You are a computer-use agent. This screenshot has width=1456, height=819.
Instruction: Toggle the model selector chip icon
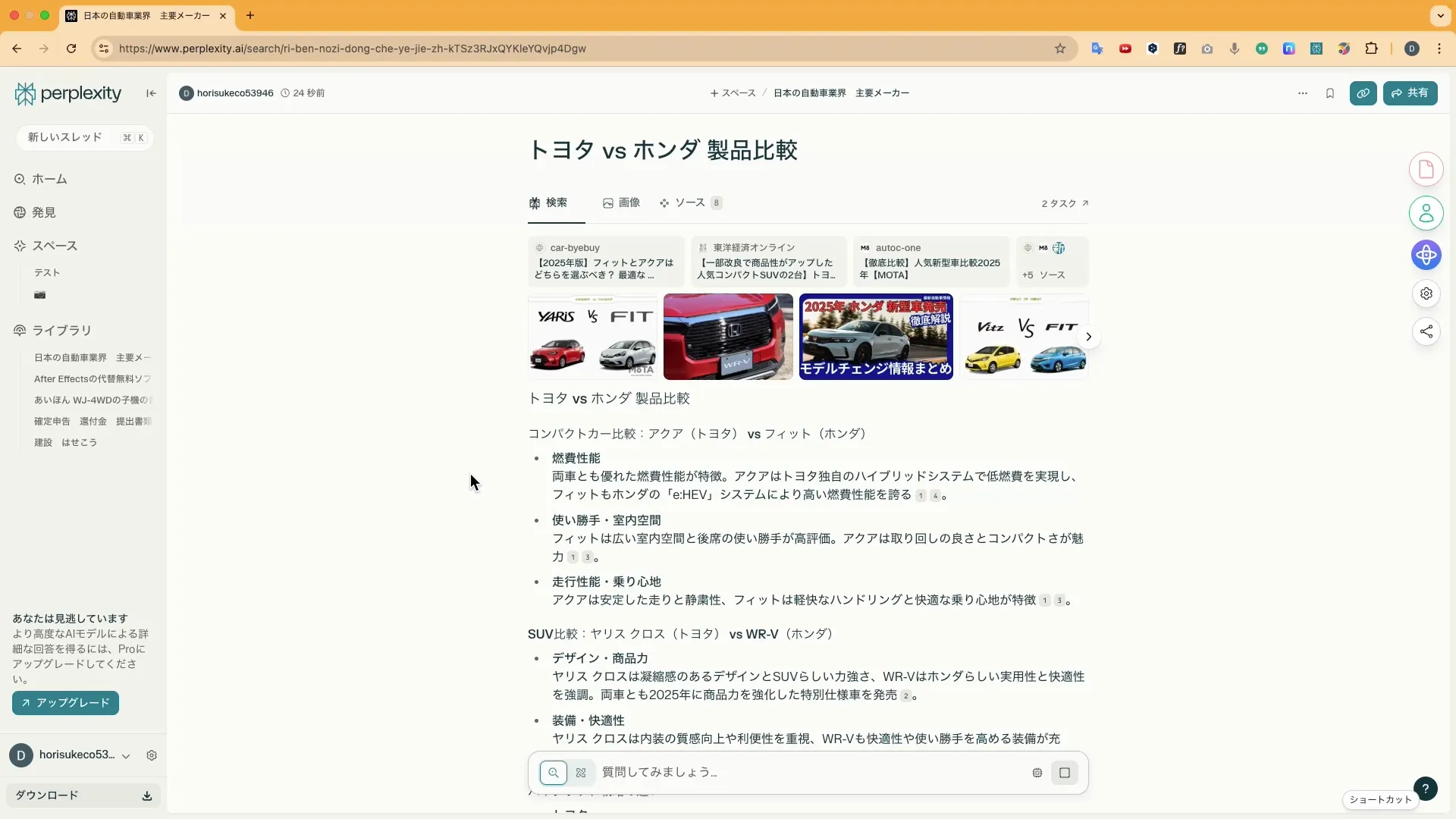[x=1037, y=773]
